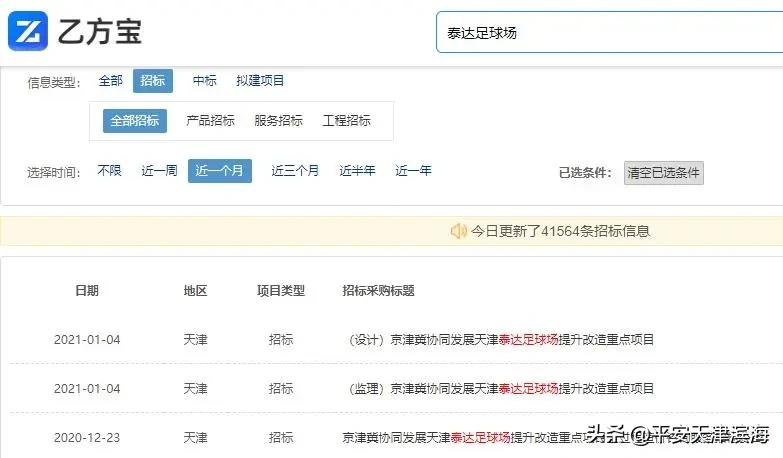
Task: Click the 已选条件 label
Action: pyautogui.click(x=585, y=173)
